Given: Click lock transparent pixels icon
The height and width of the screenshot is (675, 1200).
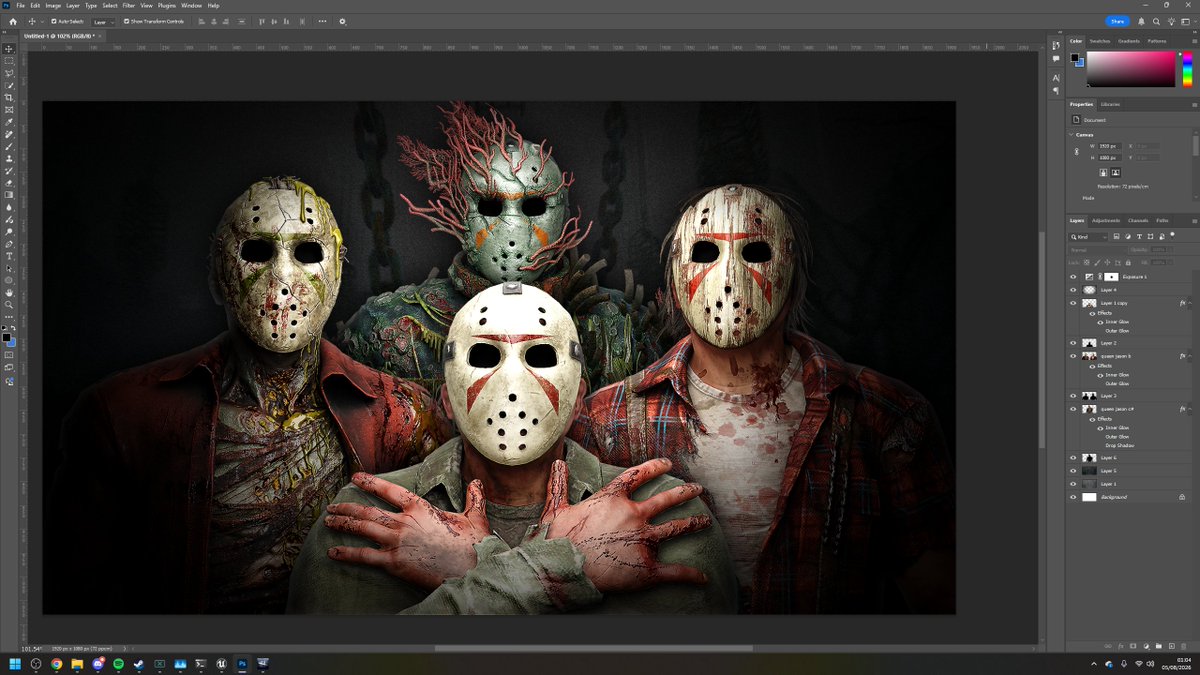Looking at the screenshot, I should coord(1089,261).
